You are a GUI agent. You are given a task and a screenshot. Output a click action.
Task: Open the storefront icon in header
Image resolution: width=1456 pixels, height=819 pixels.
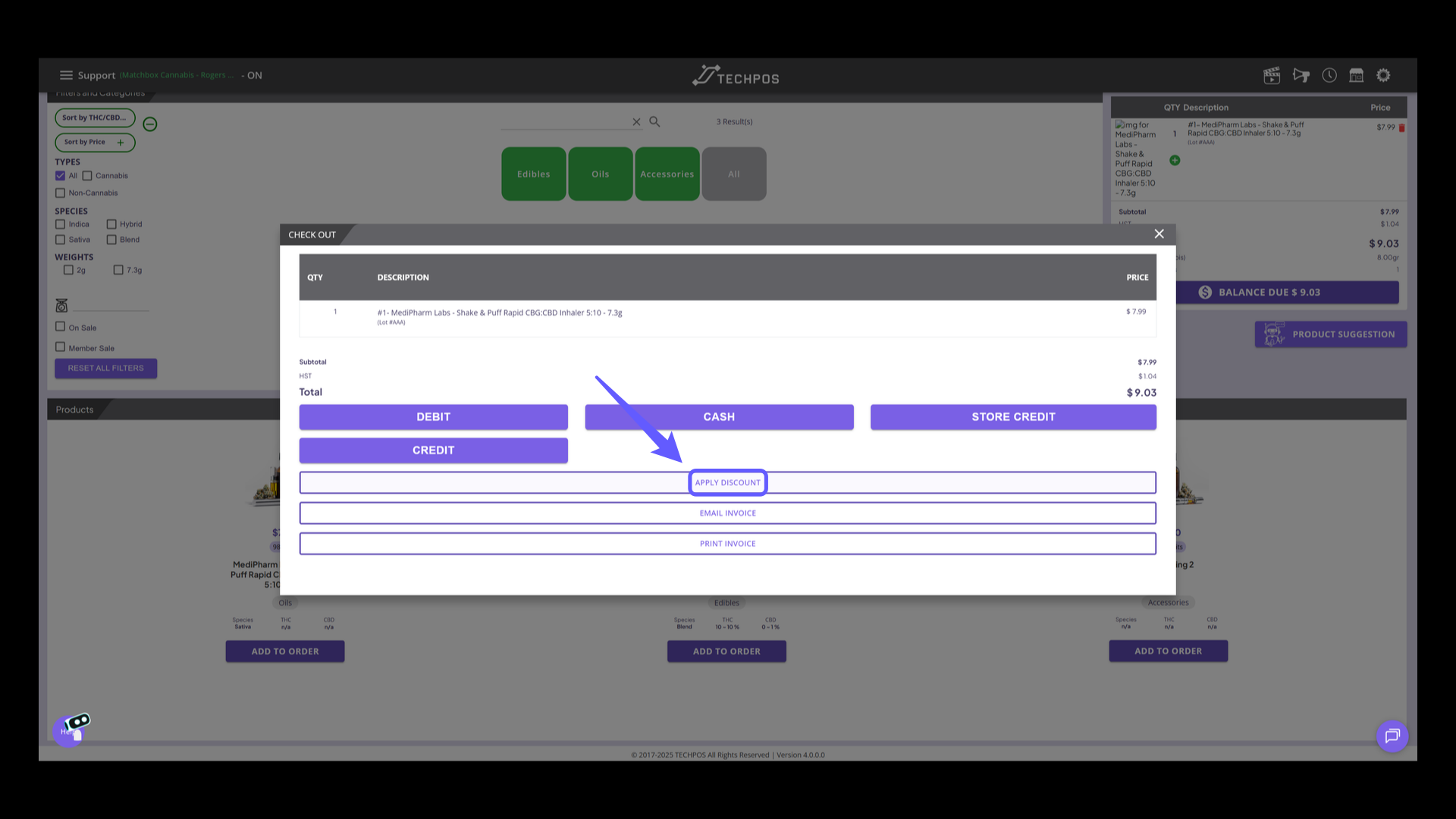tap(1357, 75)
